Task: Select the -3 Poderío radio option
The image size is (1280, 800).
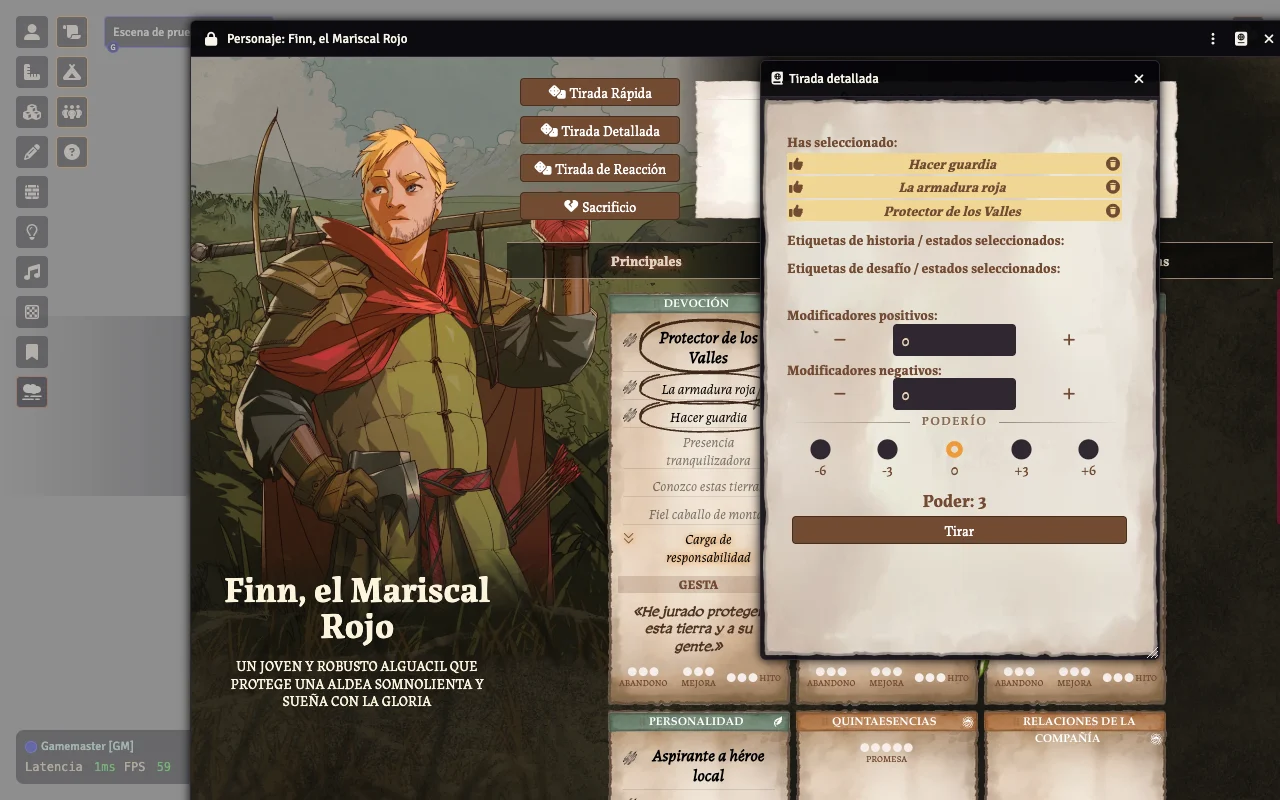Action: point(887,449)
